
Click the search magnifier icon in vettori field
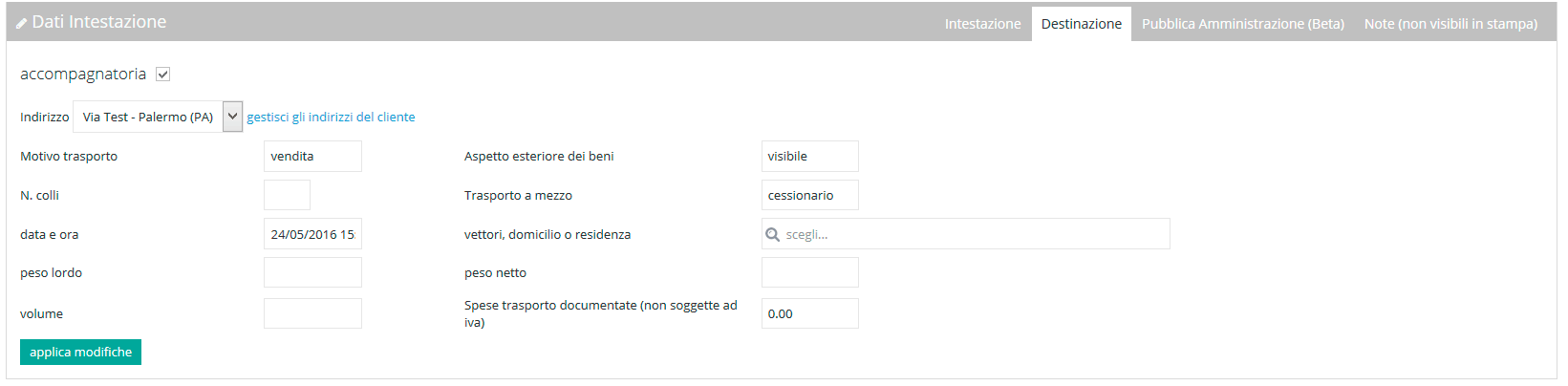[773, 234]
